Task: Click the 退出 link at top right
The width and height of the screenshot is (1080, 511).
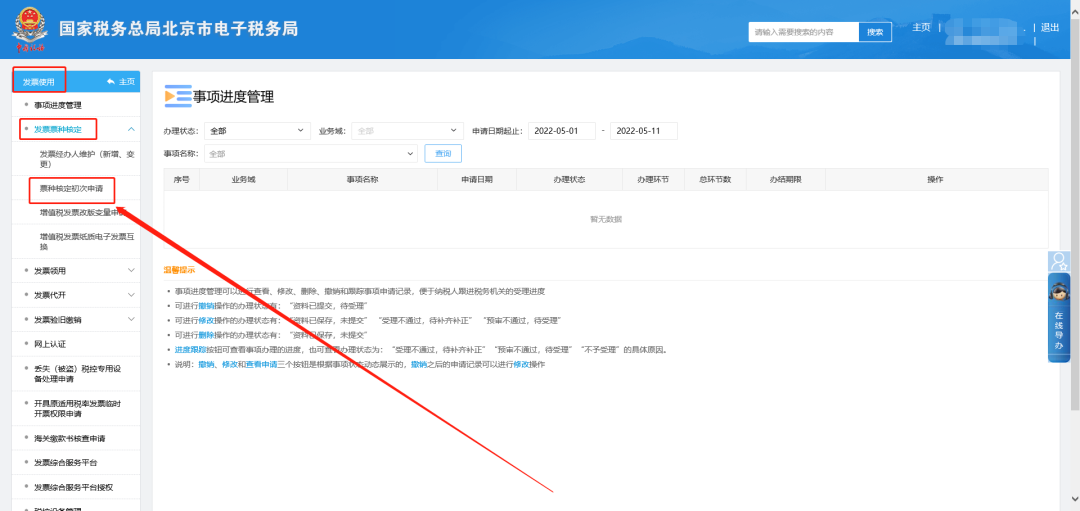Action: [1049, 28]
